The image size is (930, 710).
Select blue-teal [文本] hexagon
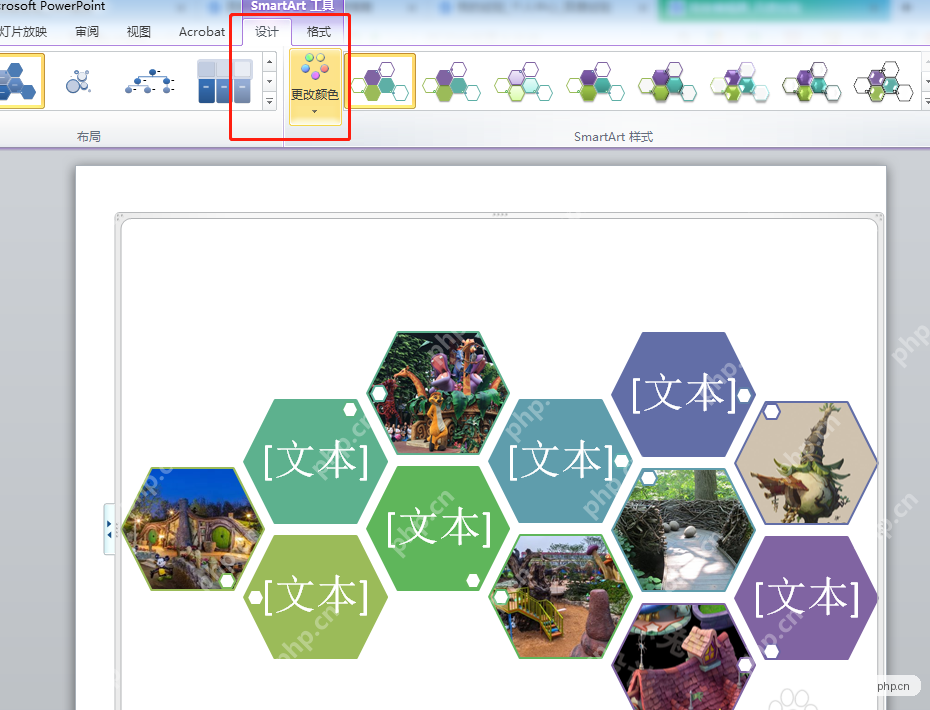tap(560, 461)
